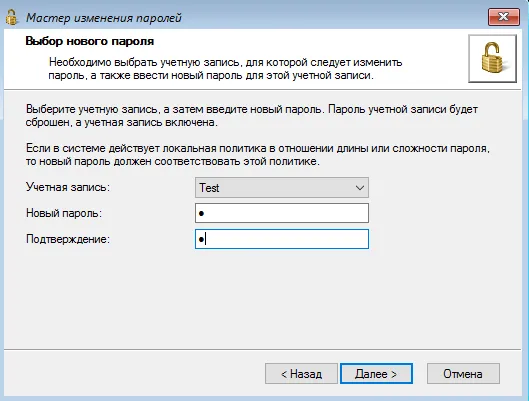Image resolution: width=529 pixels, height=401 pixels.
Task: Click the large open padlock image
Action: (x=492, y=58)
